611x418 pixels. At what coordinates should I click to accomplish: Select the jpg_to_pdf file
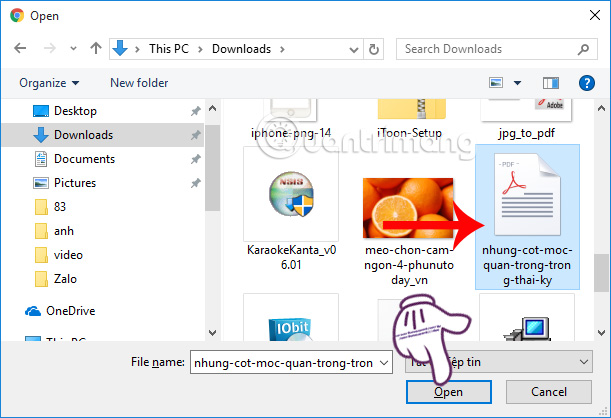pos(526,121)
